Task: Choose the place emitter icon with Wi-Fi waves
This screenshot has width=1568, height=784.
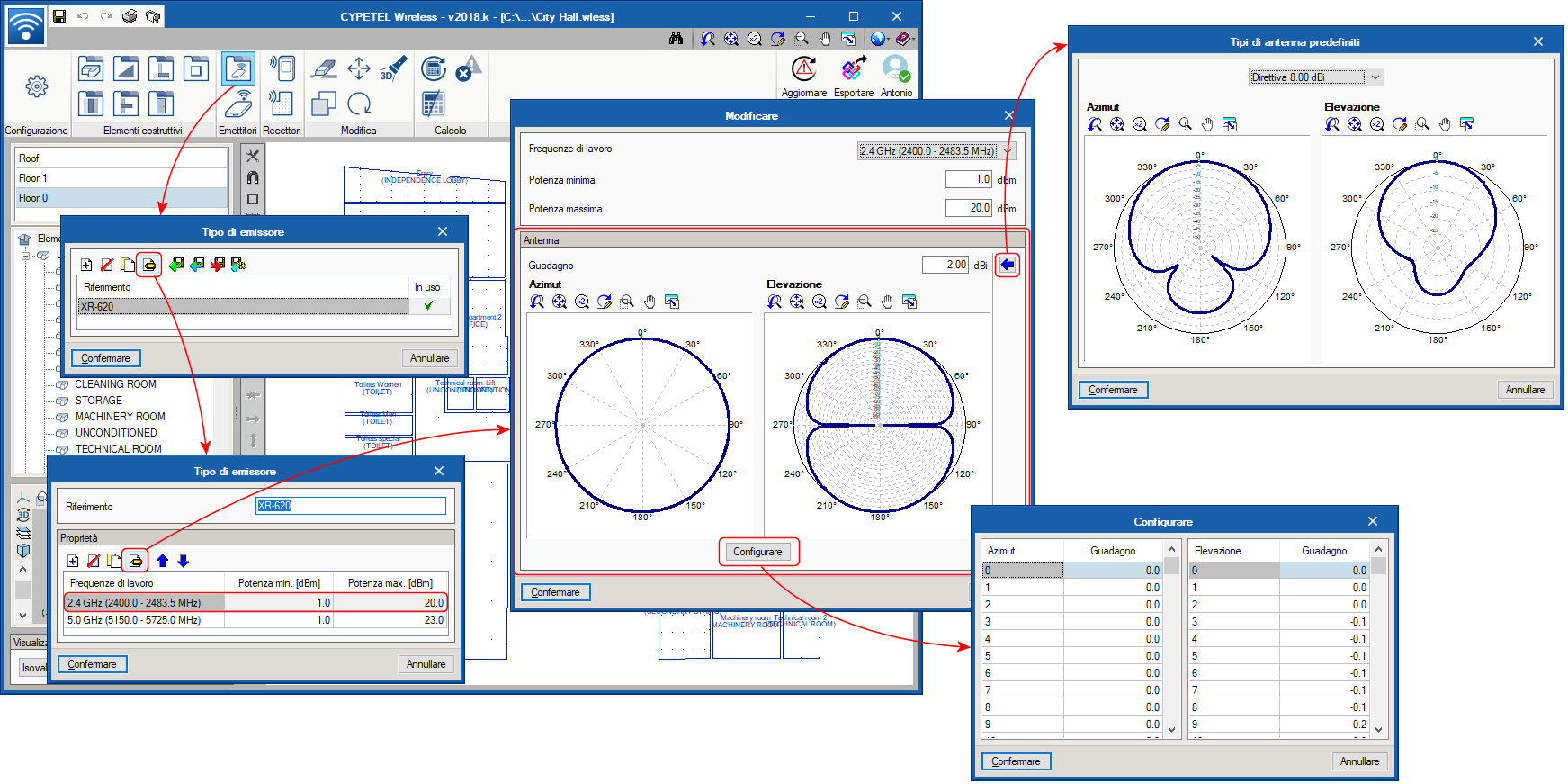Action: [x=238, y=104]
